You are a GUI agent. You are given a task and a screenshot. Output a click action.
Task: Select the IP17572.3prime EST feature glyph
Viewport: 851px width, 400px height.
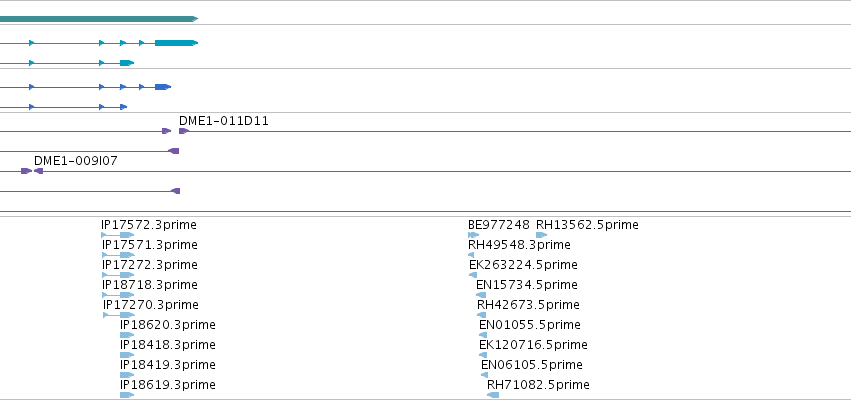pyautogui.click(x=118, y=235)
